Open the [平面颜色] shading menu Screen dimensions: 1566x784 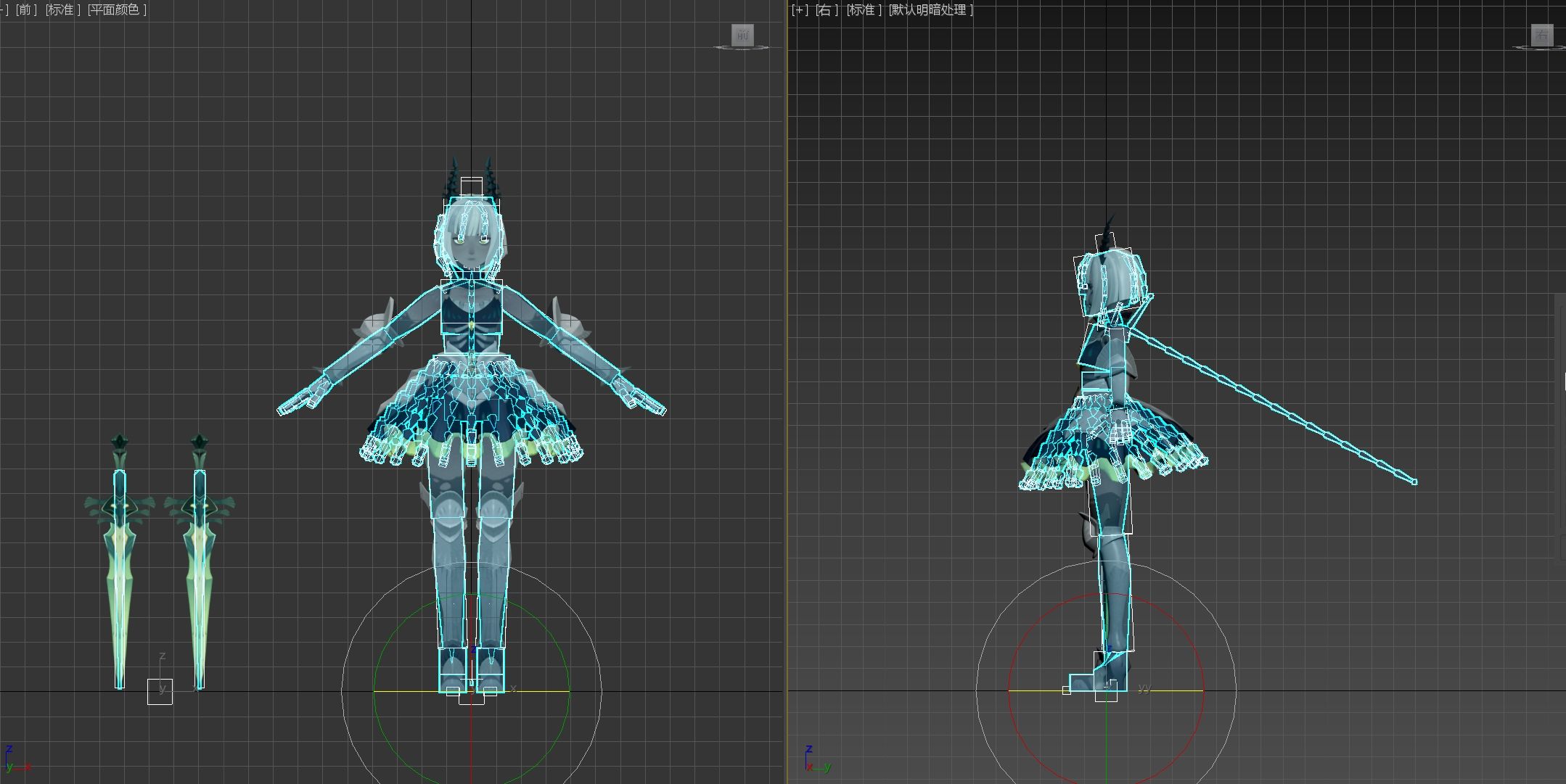pos(117,9)
